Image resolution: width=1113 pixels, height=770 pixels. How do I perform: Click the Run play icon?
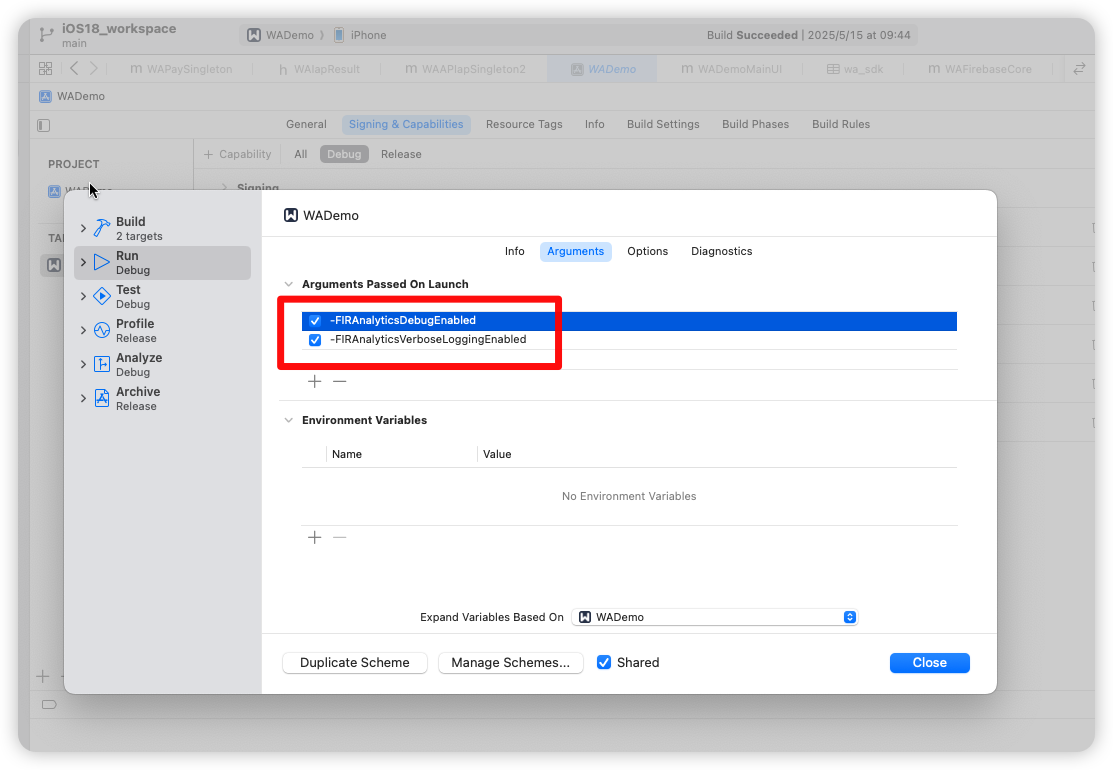(x=102, y=262)
